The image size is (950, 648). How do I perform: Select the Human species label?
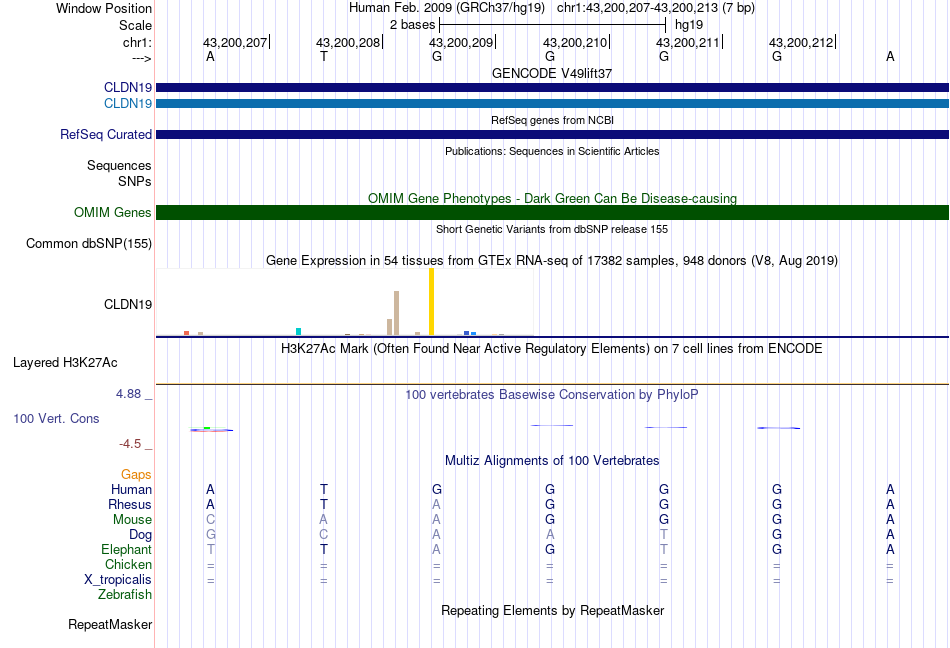[x=131, y=489]
